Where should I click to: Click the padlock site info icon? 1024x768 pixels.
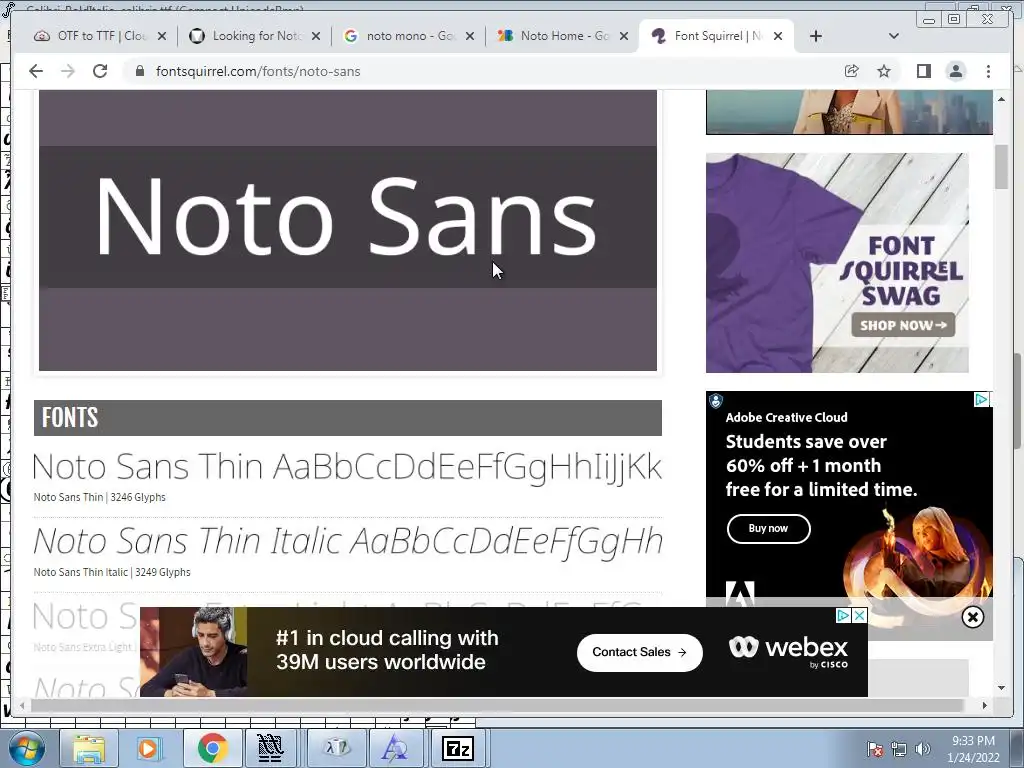coord(139,71)
